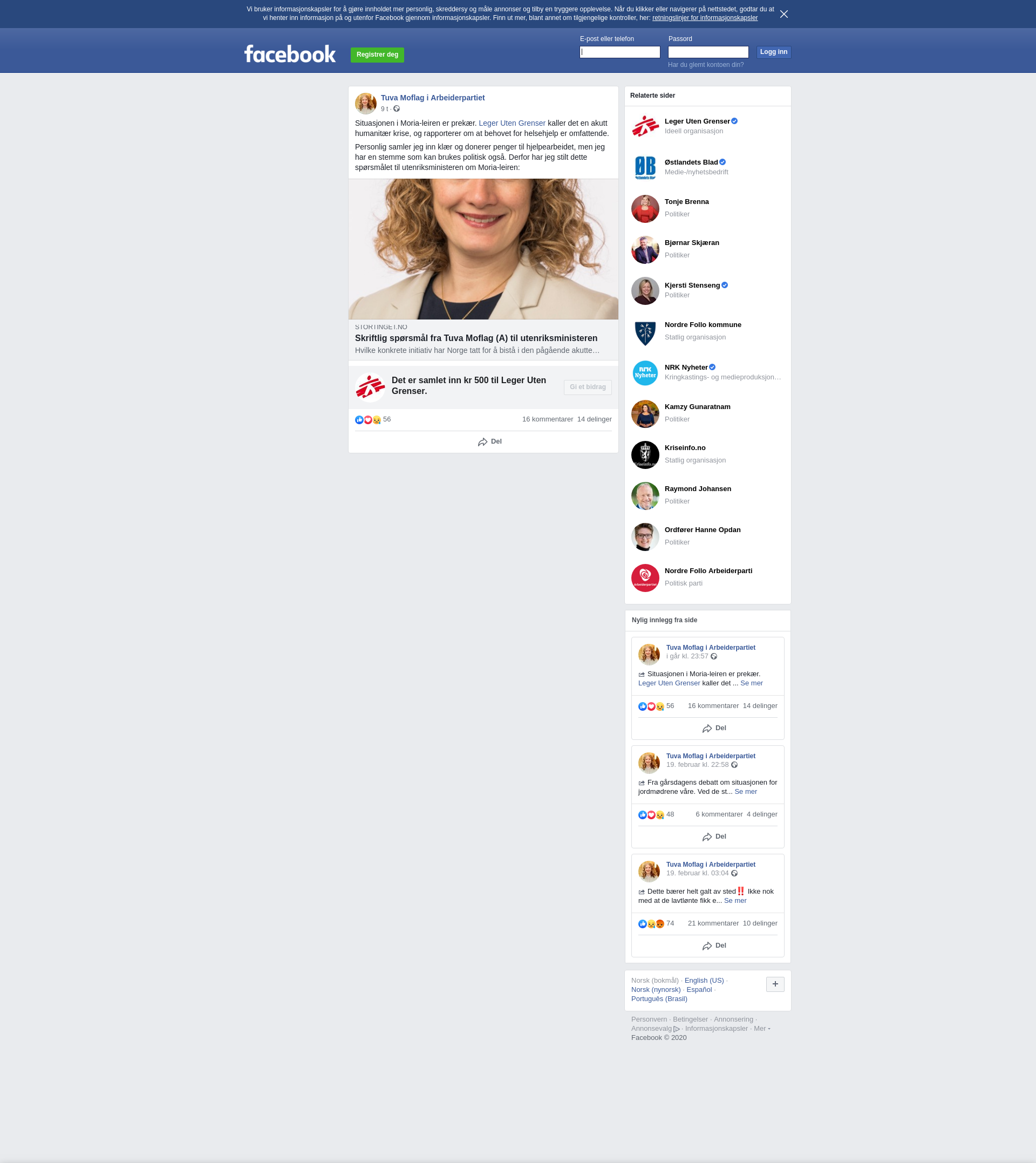The height and width of the screenshot is (1163, 1036).
Task: Open Kriseinfo.no page link
Action: [x=685, y=447]
